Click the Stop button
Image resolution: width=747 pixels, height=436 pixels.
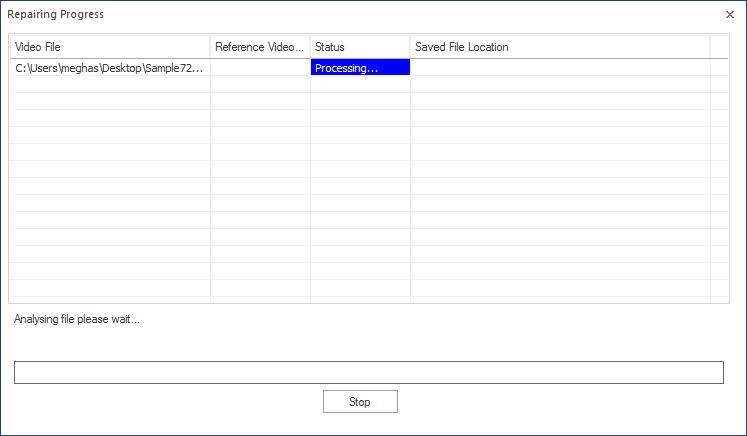click(x=360, y=402)
